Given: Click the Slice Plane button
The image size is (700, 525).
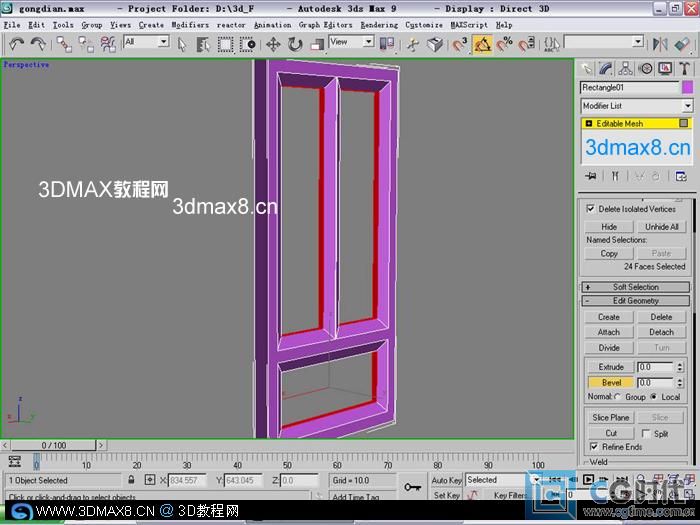Looking at the screenshot, I should (610, 417).
